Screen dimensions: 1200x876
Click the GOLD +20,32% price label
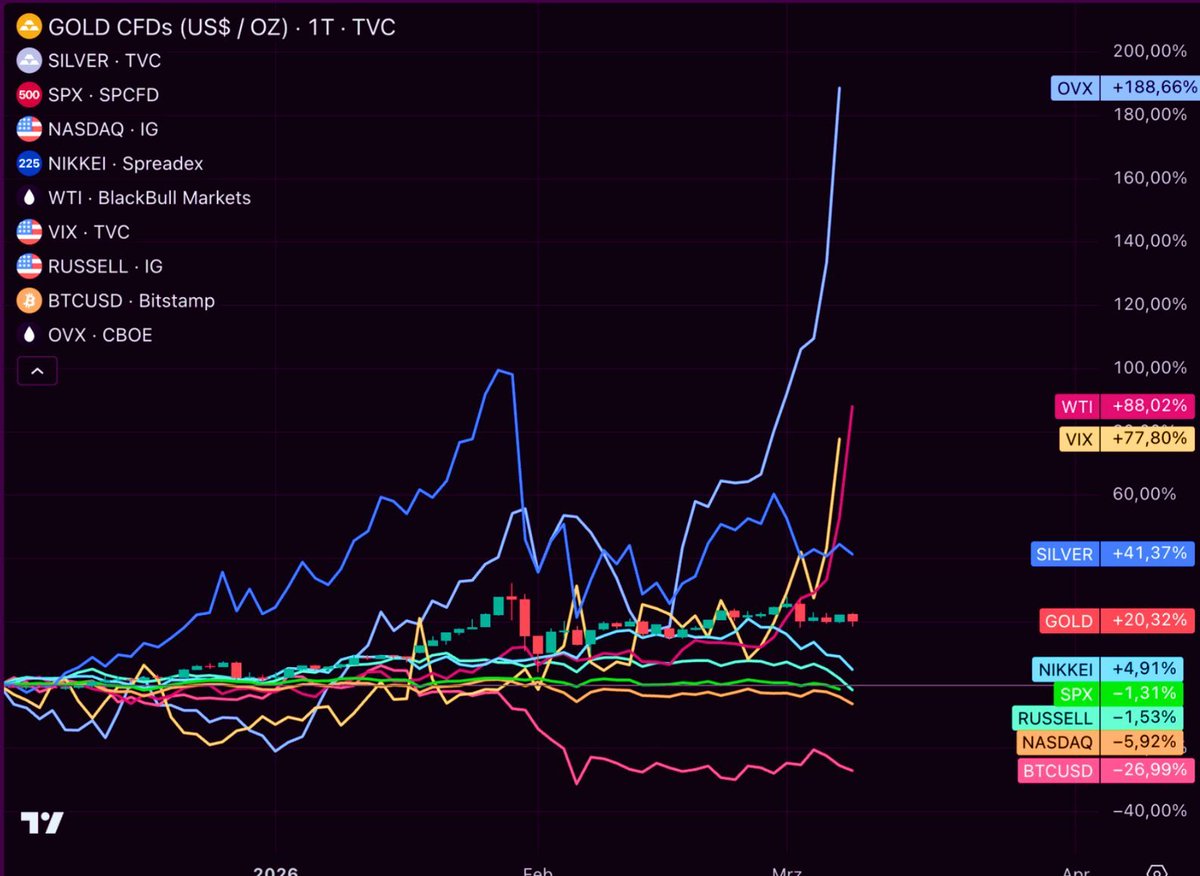coord(1117,621)
